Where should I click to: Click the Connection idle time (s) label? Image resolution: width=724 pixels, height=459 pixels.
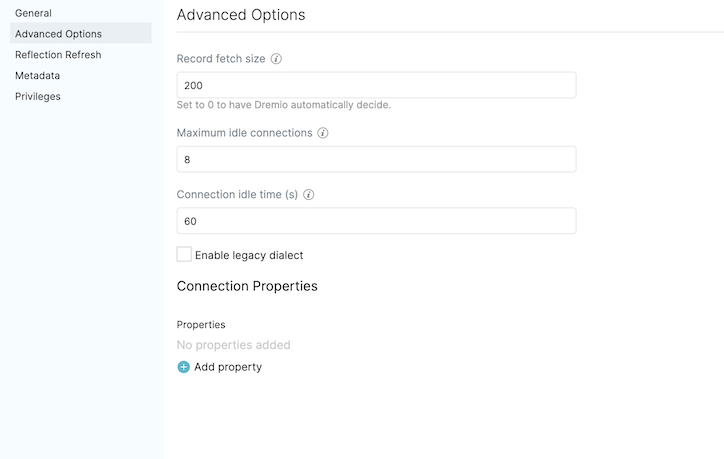point(237,195)
